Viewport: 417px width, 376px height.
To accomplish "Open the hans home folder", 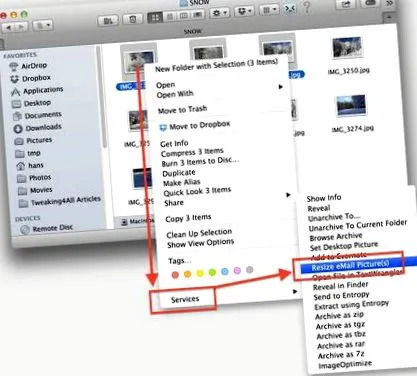I will pos(30,165).
